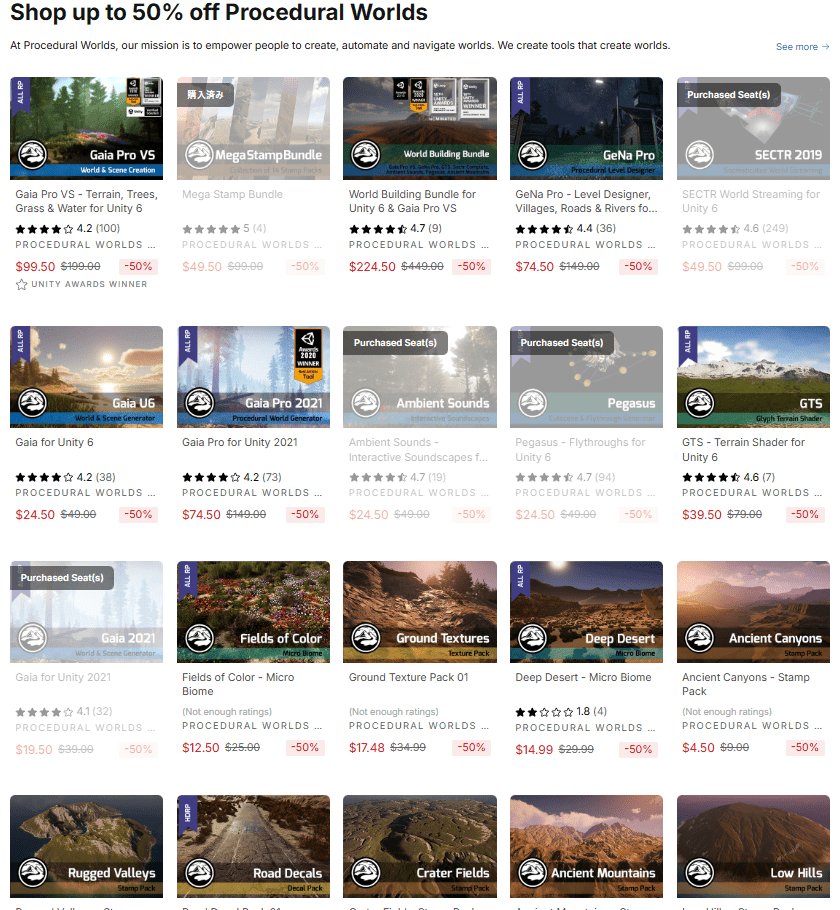This screenshot has height=910, width=840.
Task: Open Pegasus product thumbnail
Action: click(586, 377)
